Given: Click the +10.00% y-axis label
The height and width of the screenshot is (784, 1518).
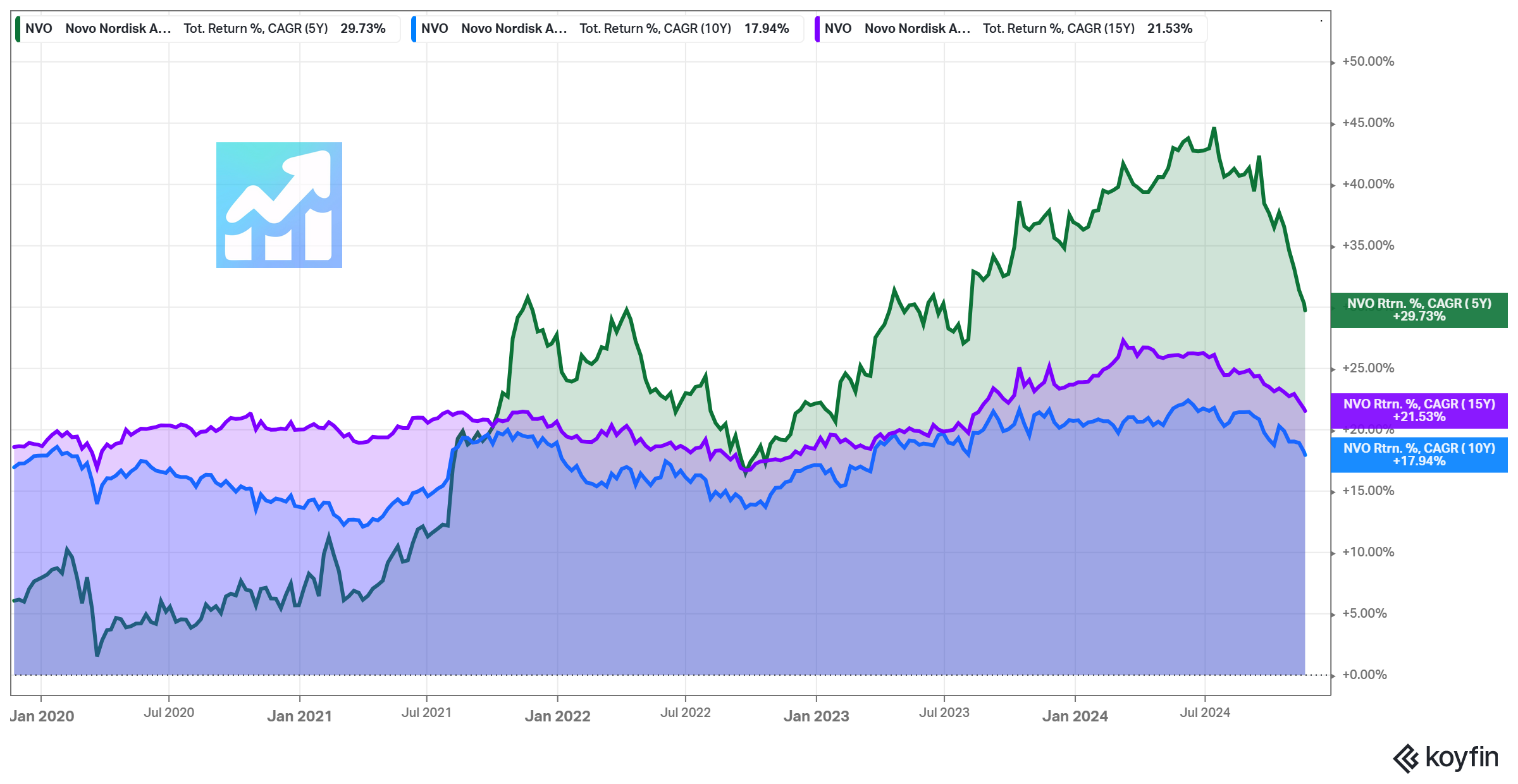Looking at the screenshot, I should point(1368,552).
